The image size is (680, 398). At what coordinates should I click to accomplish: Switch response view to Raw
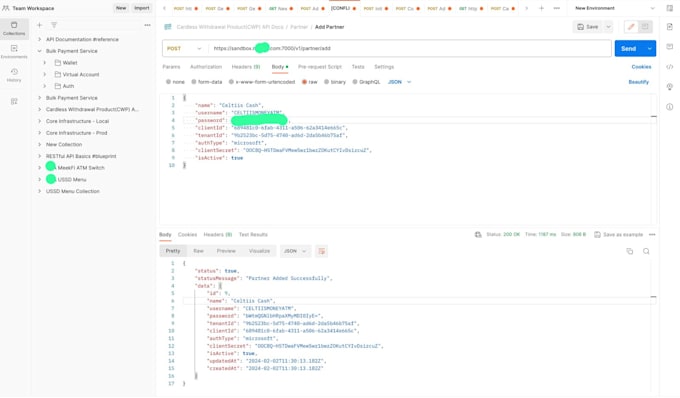(198, 251)
